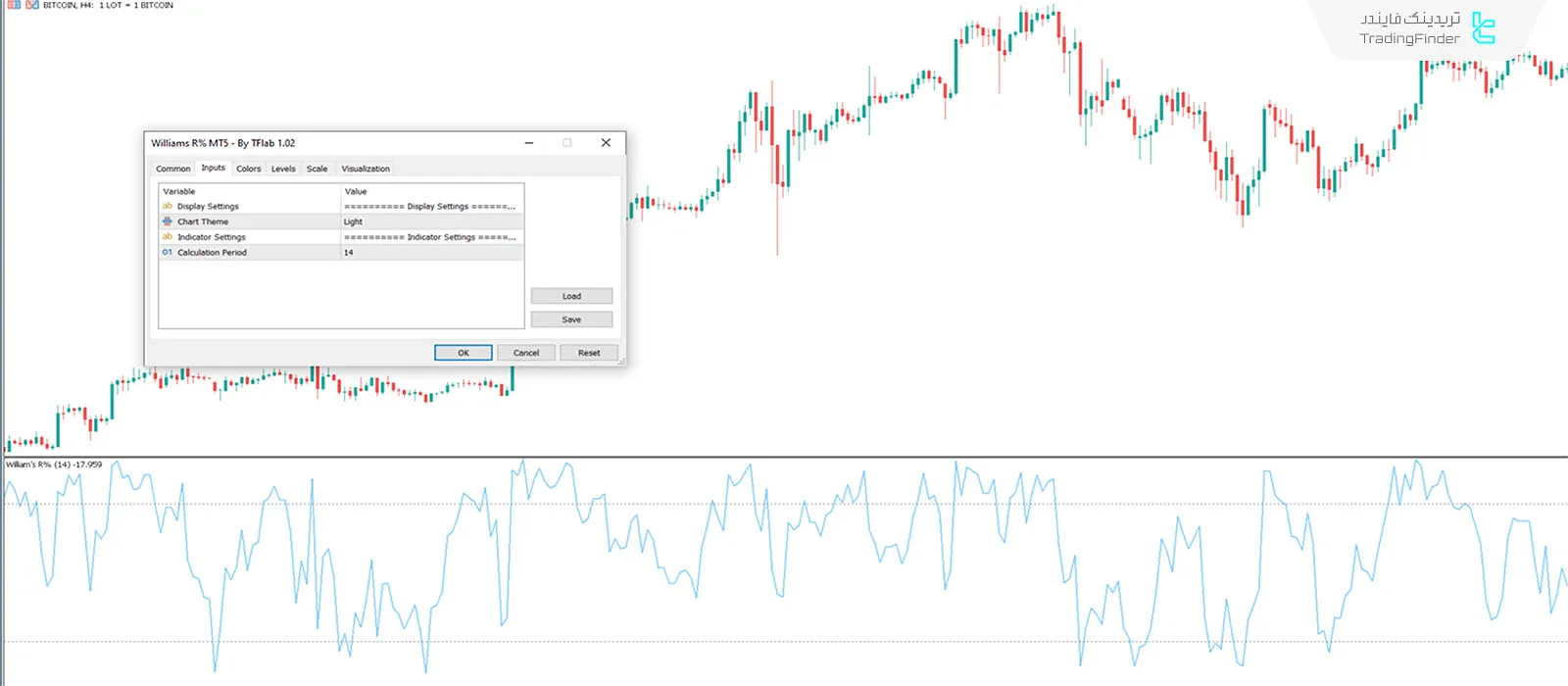
Task: Open the Chart Theme value Light dropdown
Action: (x=431, y=221)
